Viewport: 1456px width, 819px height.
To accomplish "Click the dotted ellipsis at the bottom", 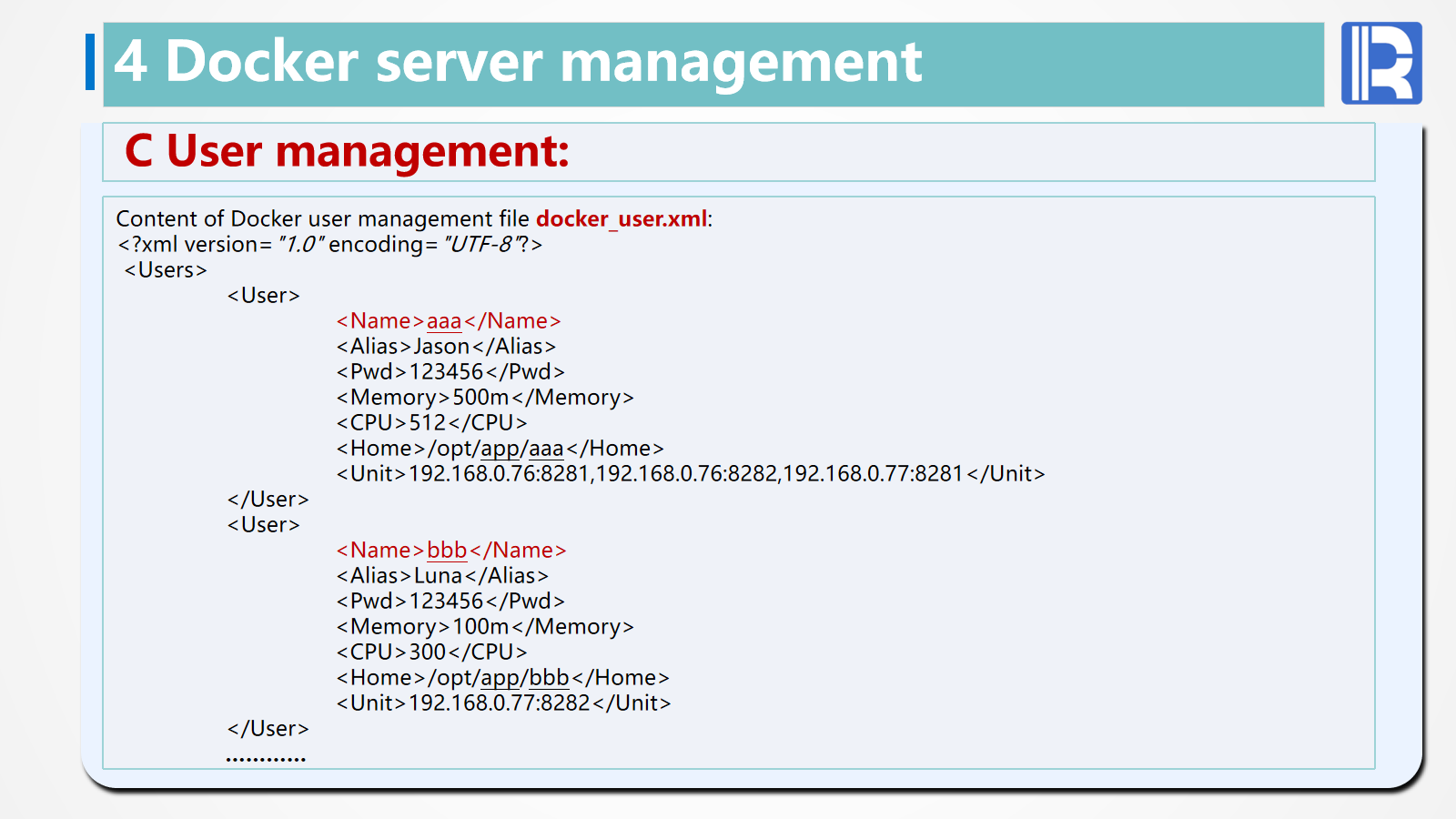I will click(266, 757).
